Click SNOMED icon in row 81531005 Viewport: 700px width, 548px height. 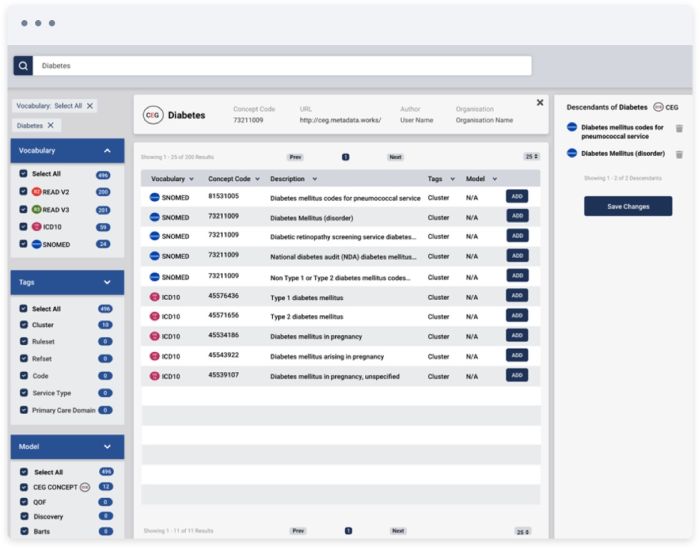(x=154, y=197)
